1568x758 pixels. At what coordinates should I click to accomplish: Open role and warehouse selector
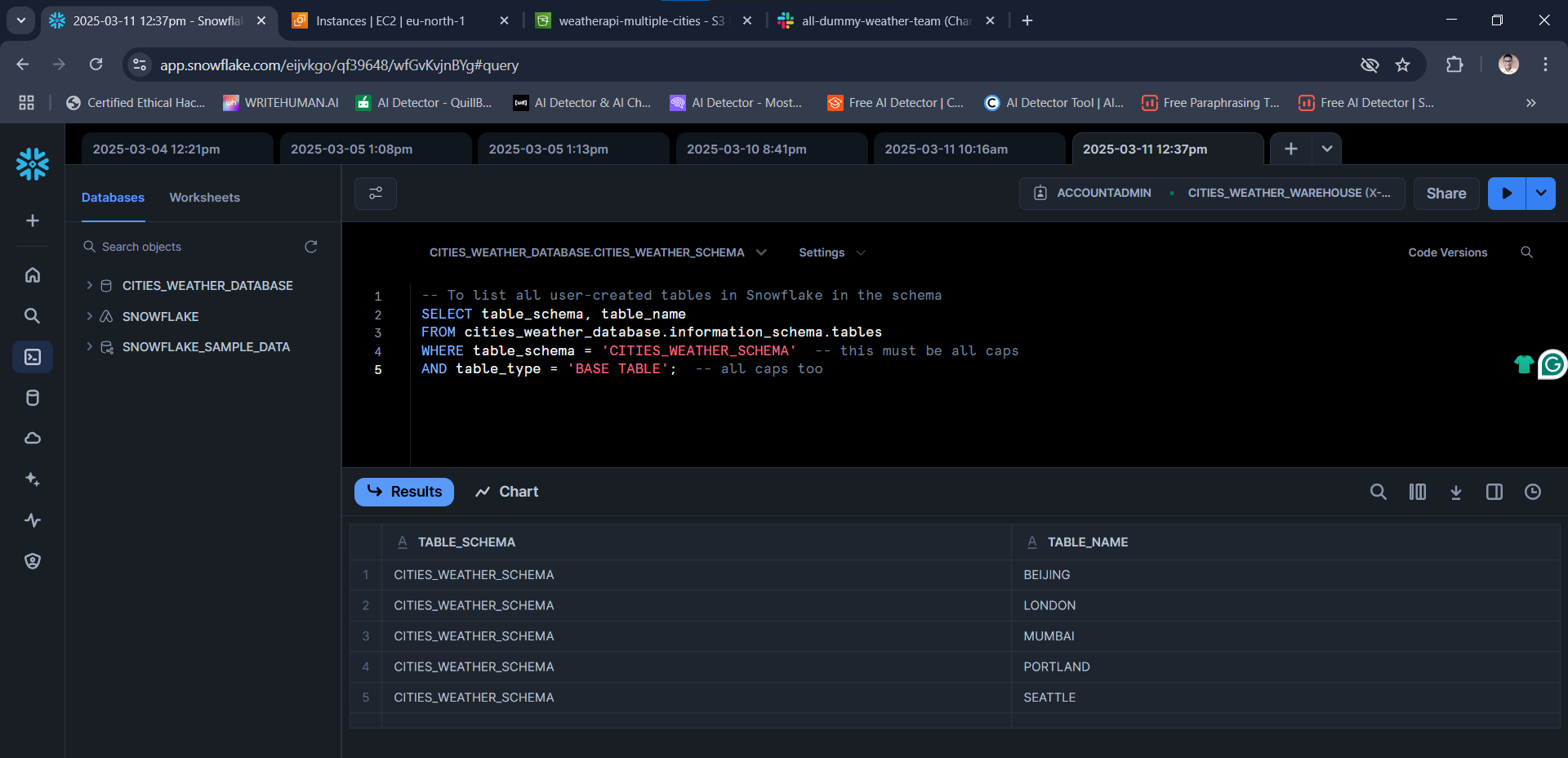tap(1212, 194)
